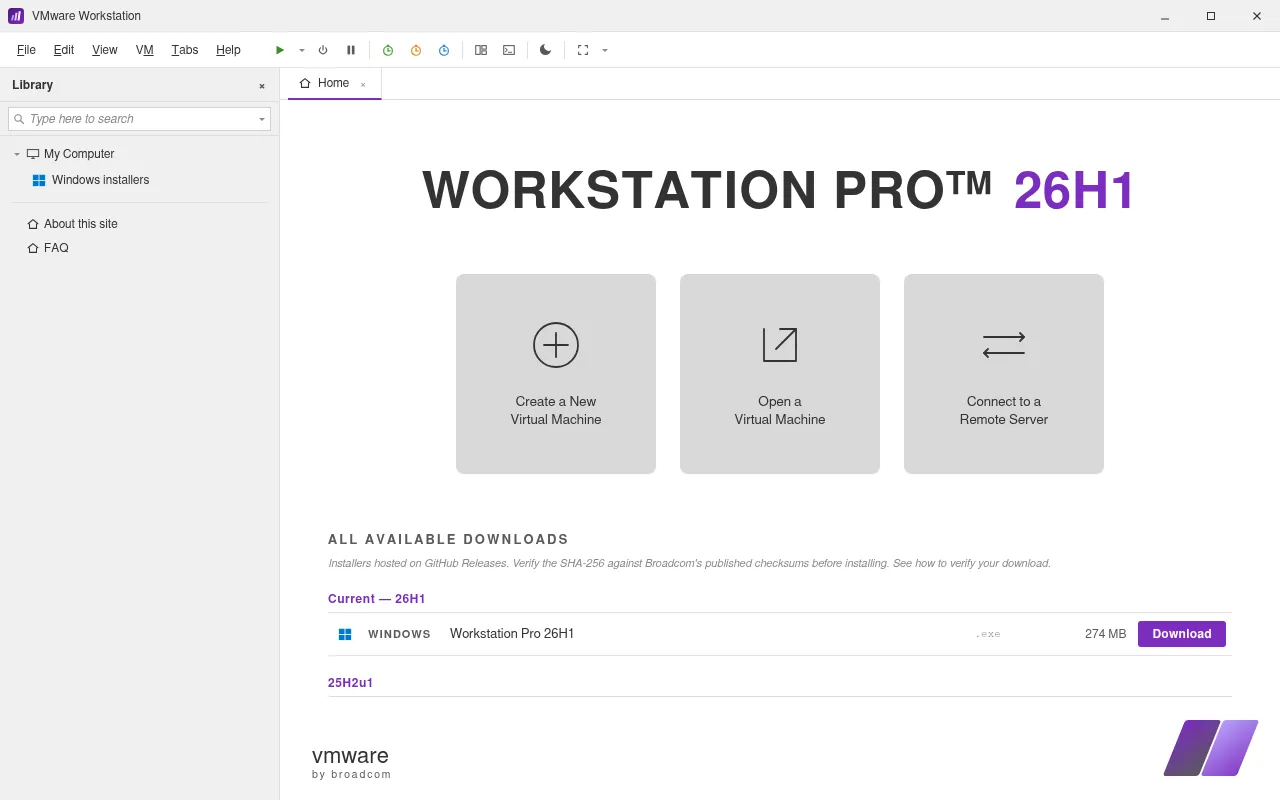Click the 274 MB file size text

(x=1105, y=634)
